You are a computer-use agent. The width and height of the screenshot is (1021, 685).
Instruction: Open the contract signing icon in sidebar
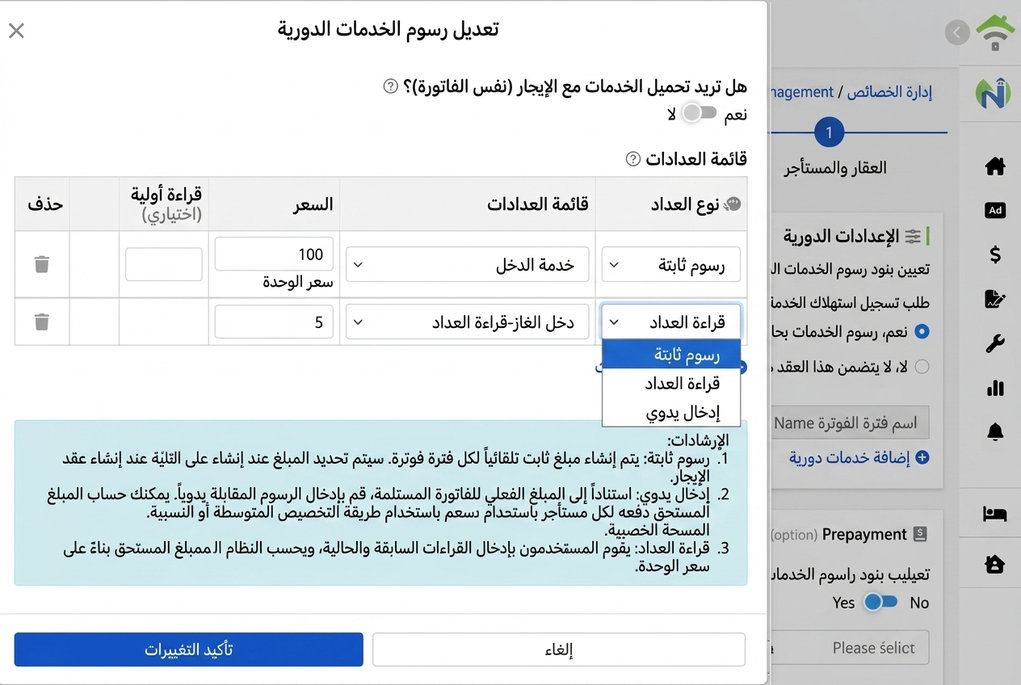pyautogui.click(x=994, y=299)
